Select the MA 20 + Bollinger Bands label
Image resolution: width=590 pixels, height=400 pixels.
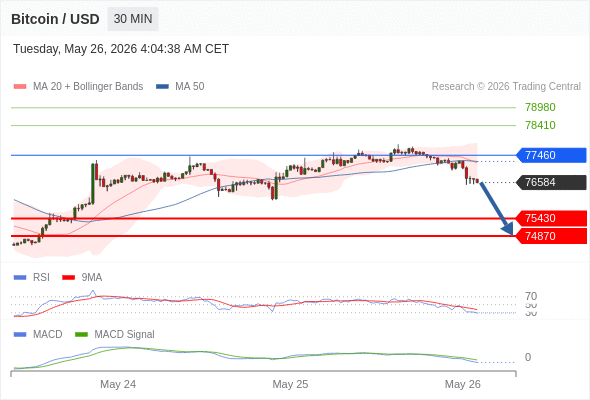88,87
